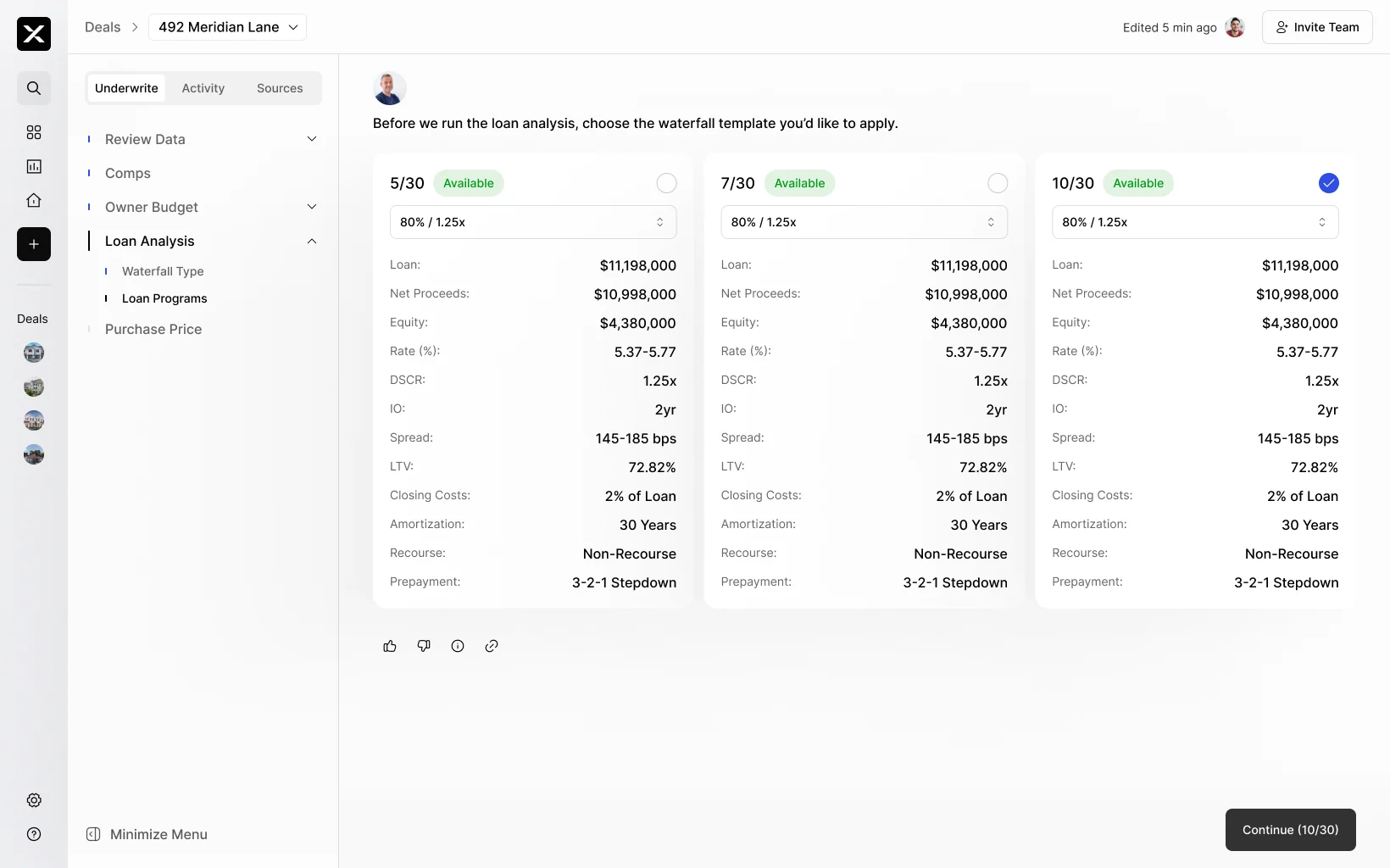
Task: Select the 5/30 waterfall template radio
Action: [x=667, y=183]
